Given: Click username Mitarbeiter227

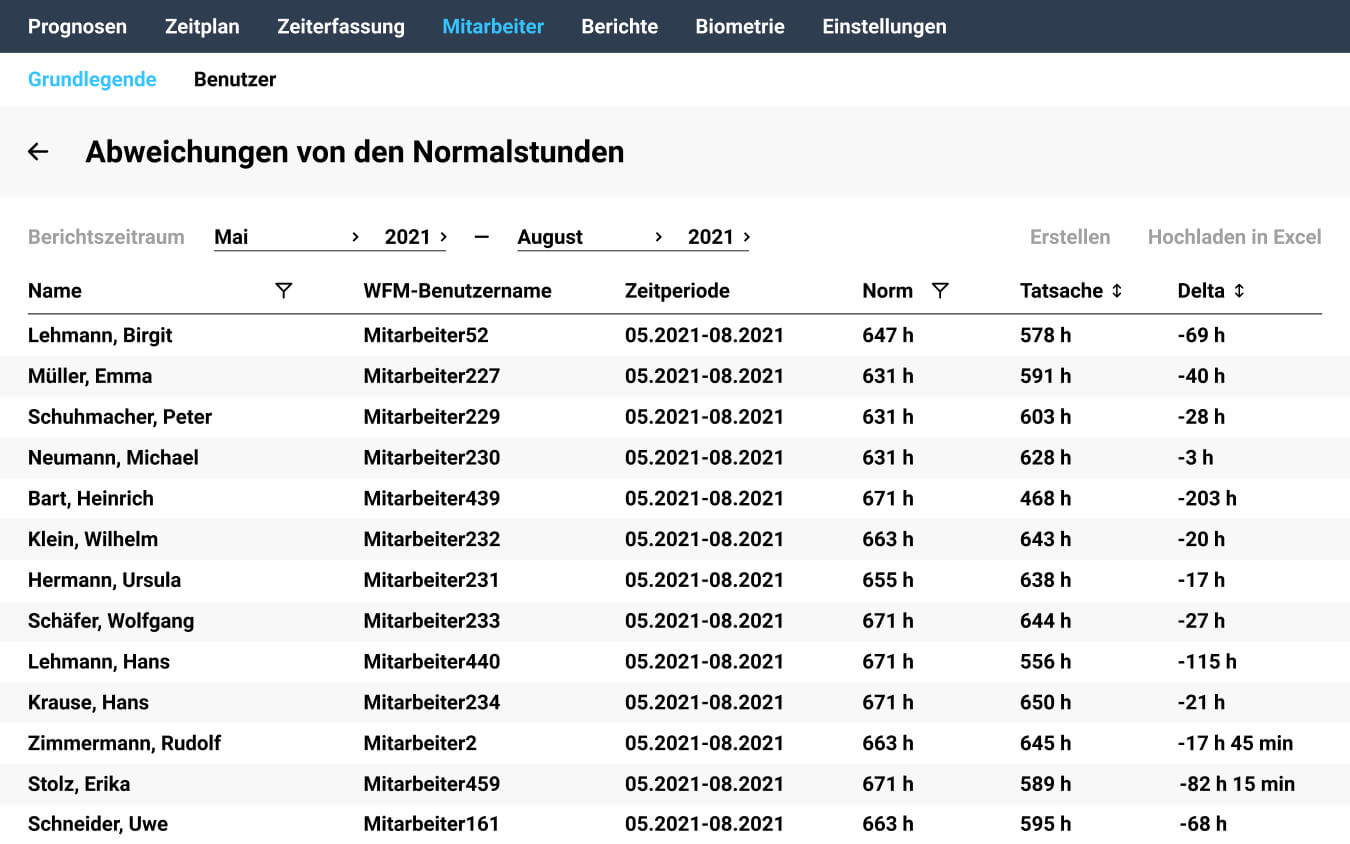Looking at the screenshot, I should coord(432,376).
